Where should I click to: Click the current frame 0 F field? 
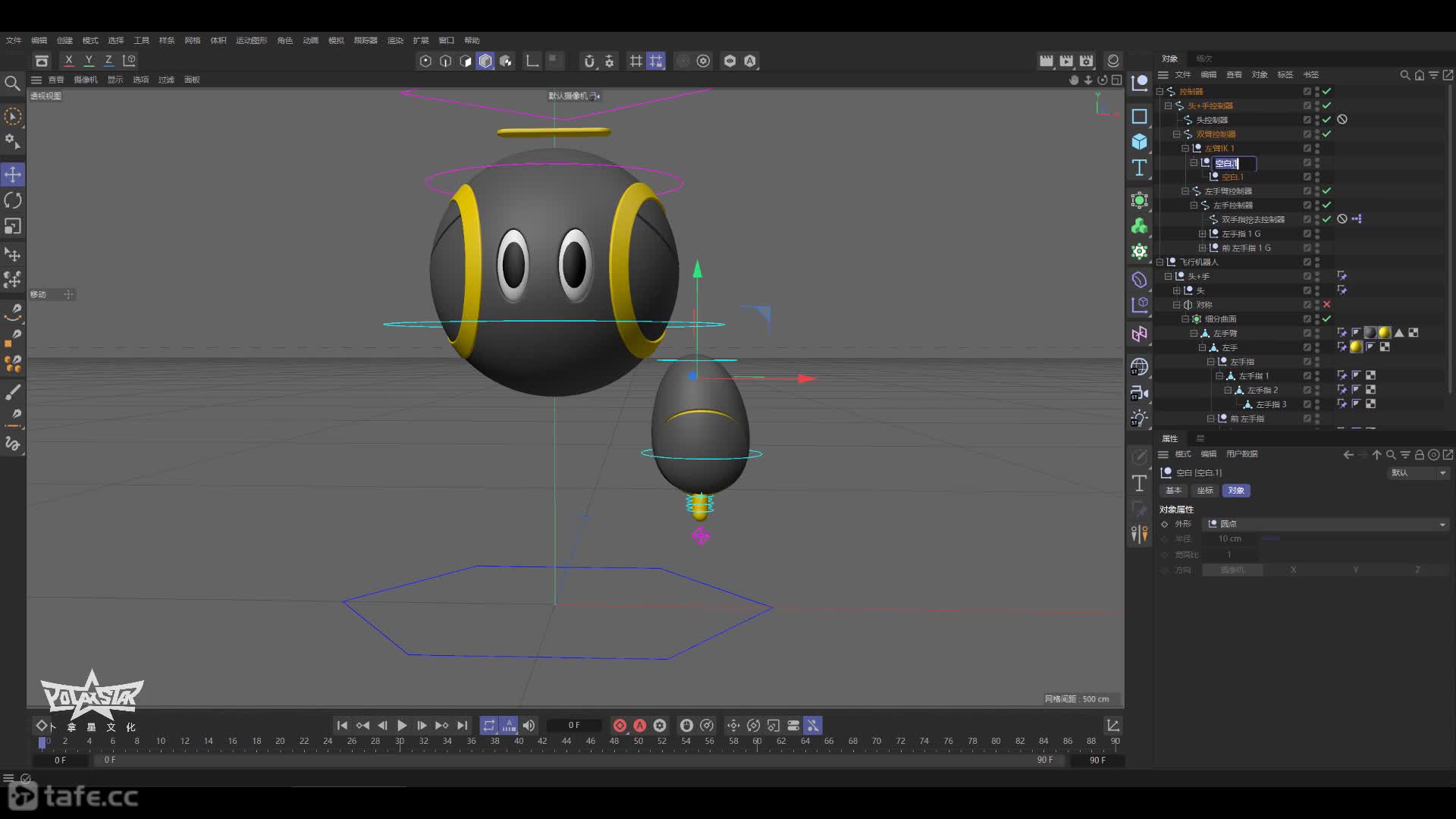pyautogui.click(x=574, y=726)
